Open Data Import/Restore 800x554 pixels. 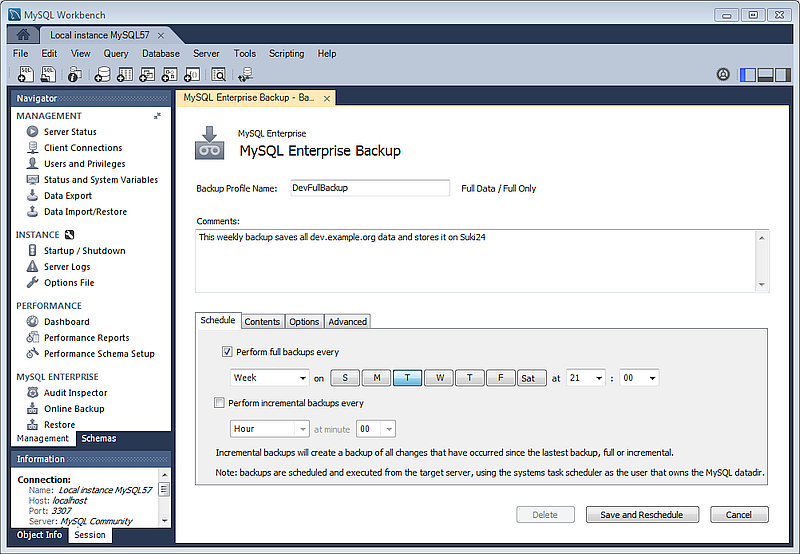tap(85, 212)
